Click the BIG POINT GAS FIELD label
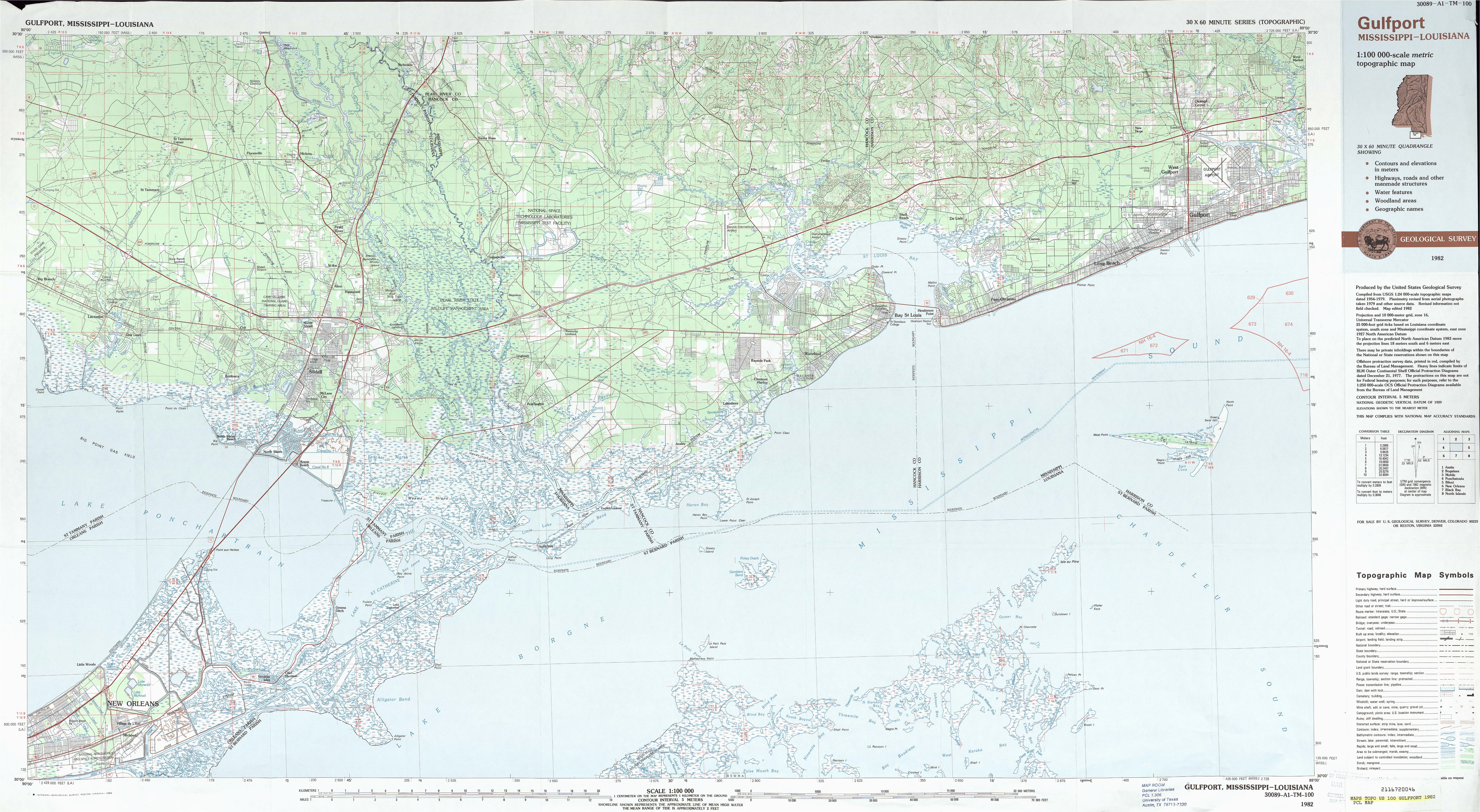Image resolution: width=1480 pixels, height=812 pixels. pos(107,448)
